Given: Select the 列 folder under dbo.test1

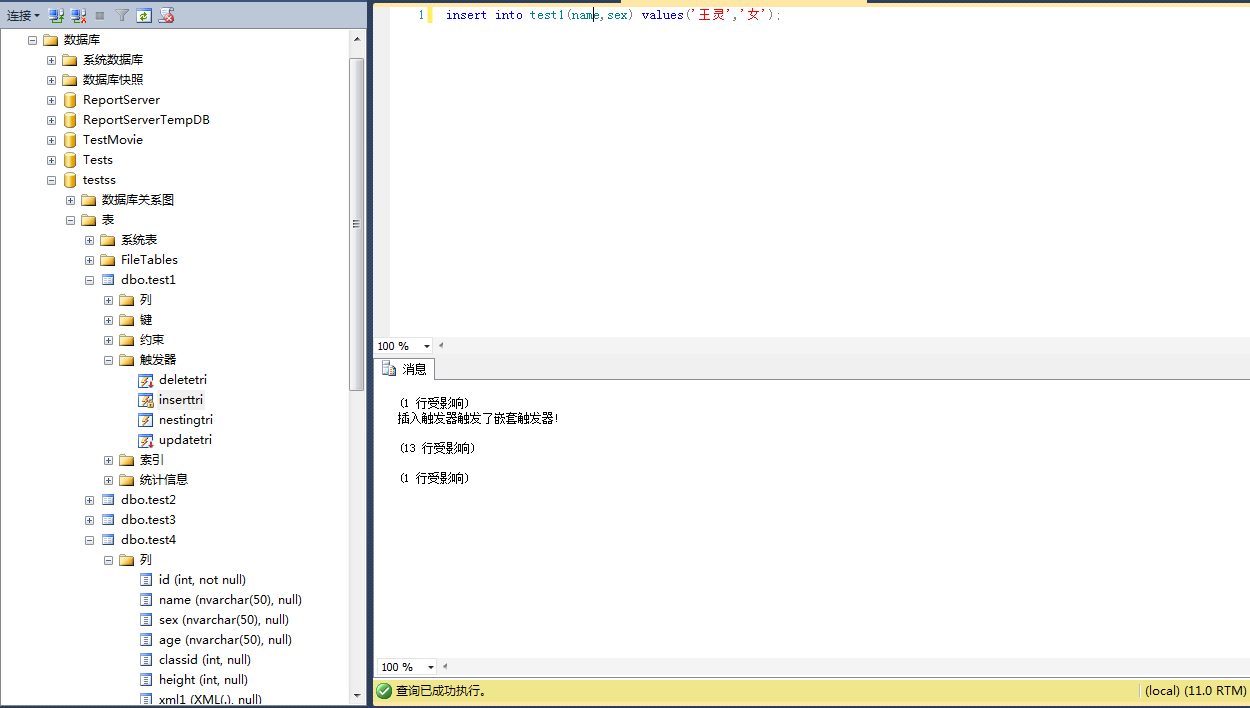Looking at the screenshot, I should click(146, 300).
